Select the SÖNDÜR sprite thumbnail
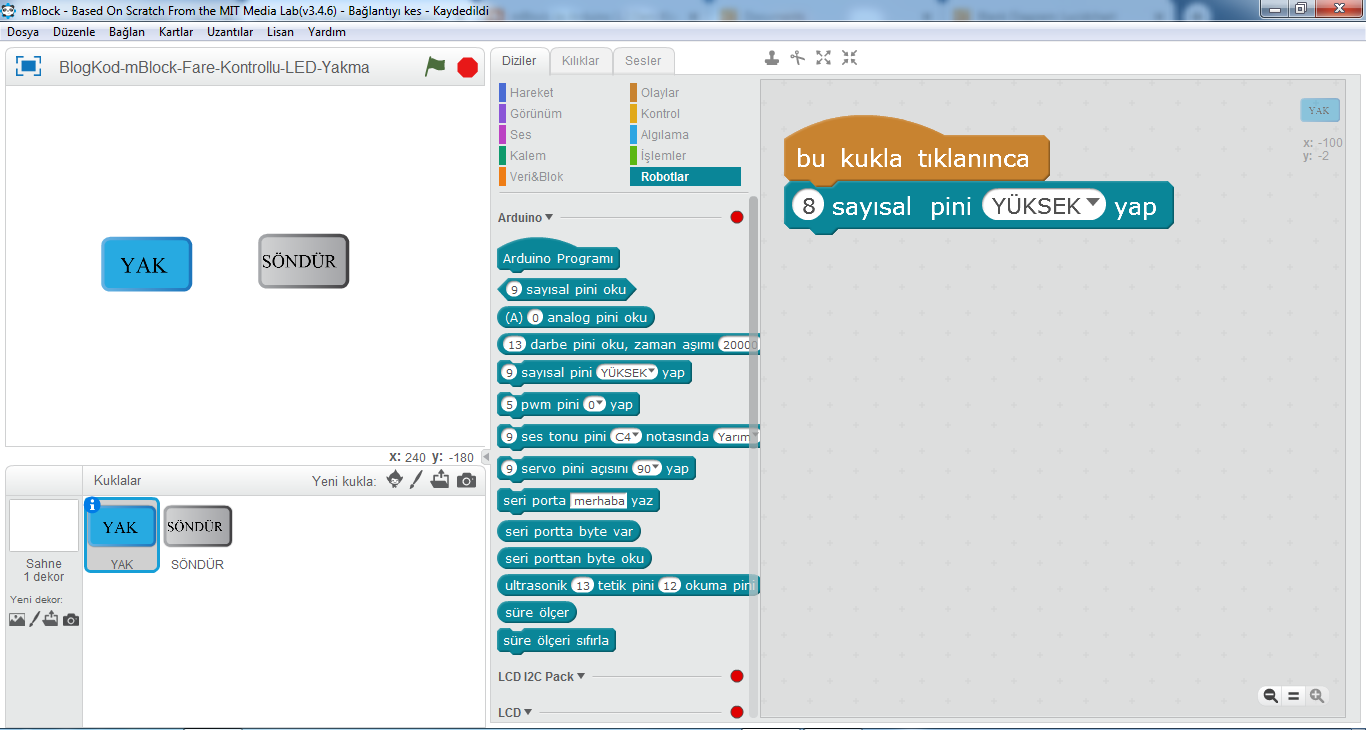The height and width of the screenshot is (730, 1366). coord(198,535)
